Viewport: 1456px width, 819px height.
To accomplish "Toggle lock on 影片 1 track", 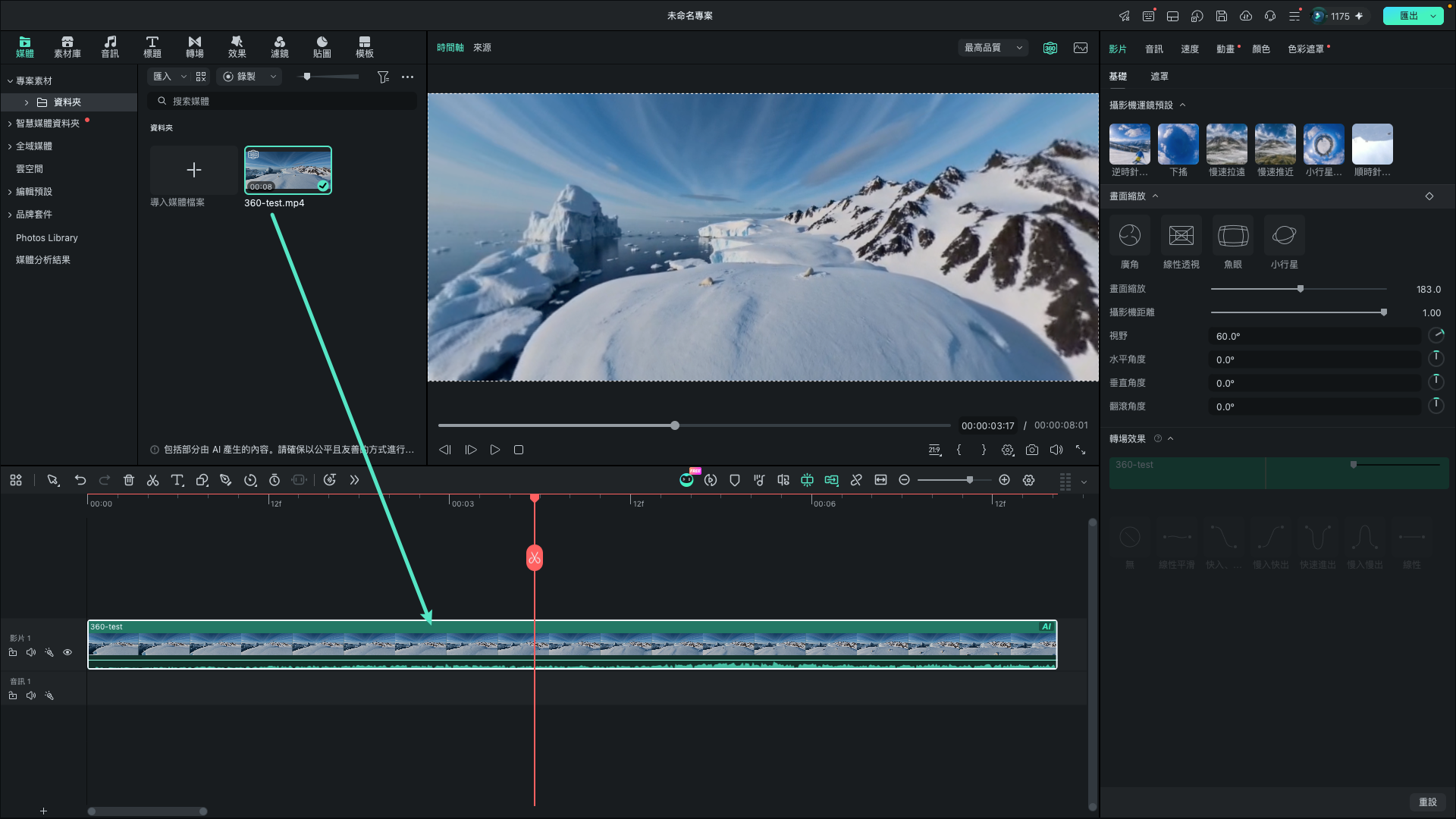I will click(x=13, y=652).
